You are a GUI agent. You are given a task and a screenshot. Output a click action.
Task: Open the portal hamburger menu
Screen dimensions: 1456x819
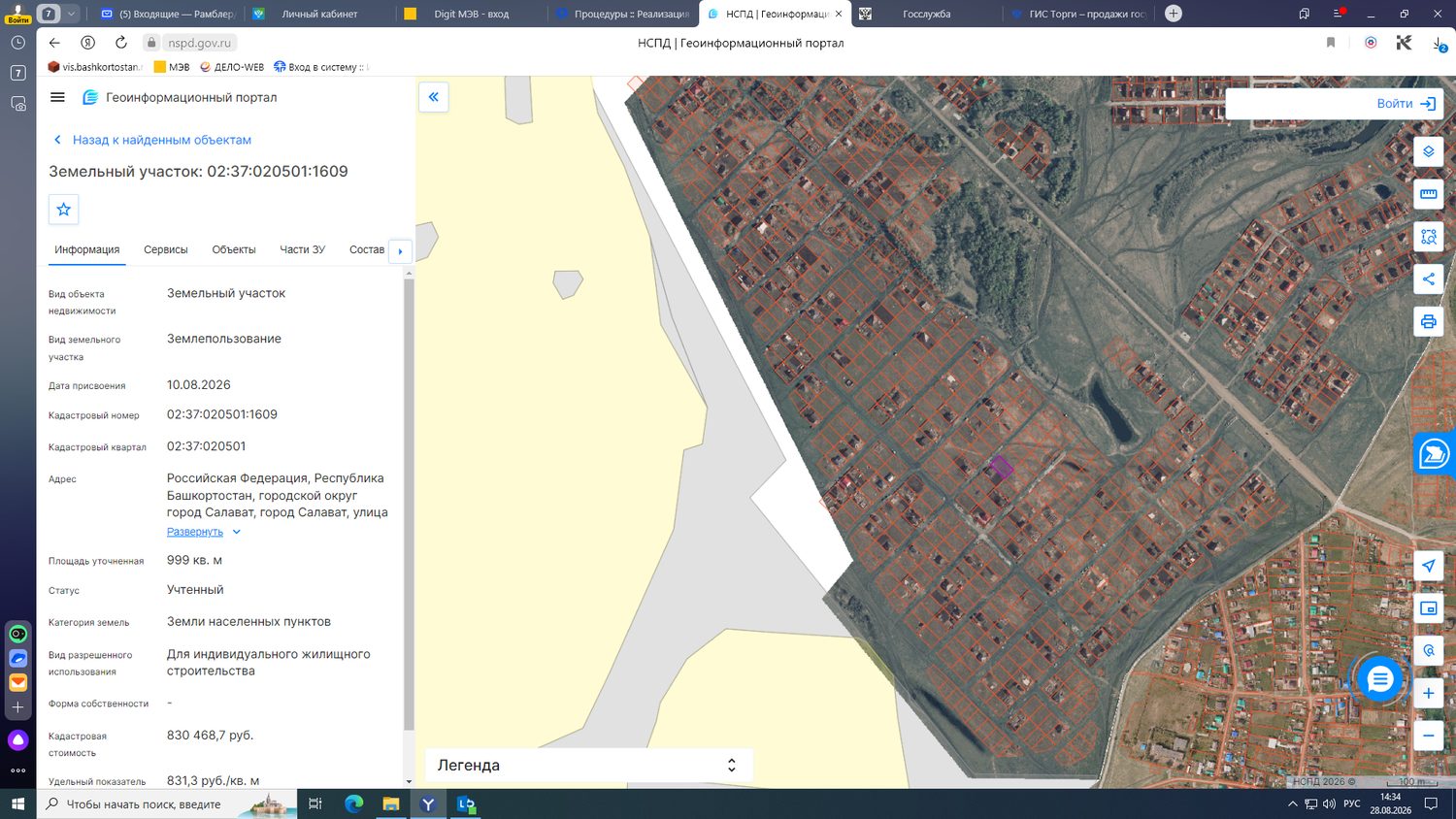click(57, 97)
